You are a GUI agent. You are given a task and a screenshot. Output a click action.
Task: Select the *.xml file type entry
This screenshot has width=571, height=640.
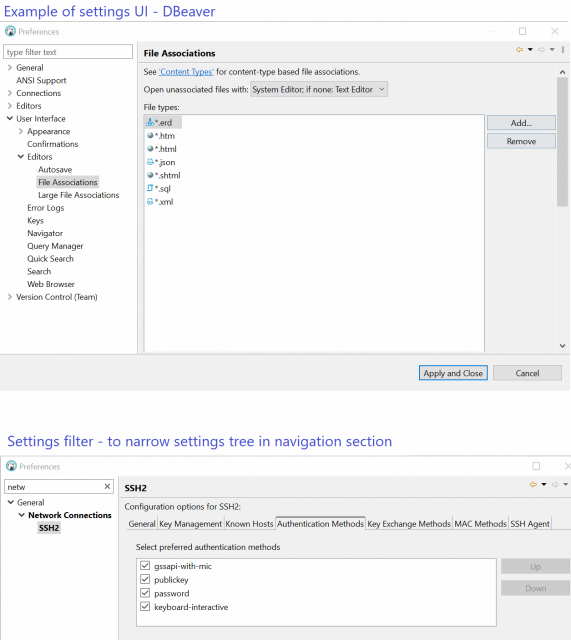160,202
